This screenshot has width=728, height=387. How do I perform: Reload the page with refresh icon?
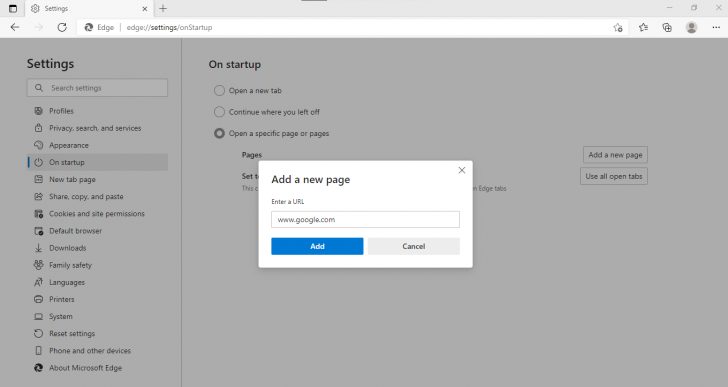(62, 27)
